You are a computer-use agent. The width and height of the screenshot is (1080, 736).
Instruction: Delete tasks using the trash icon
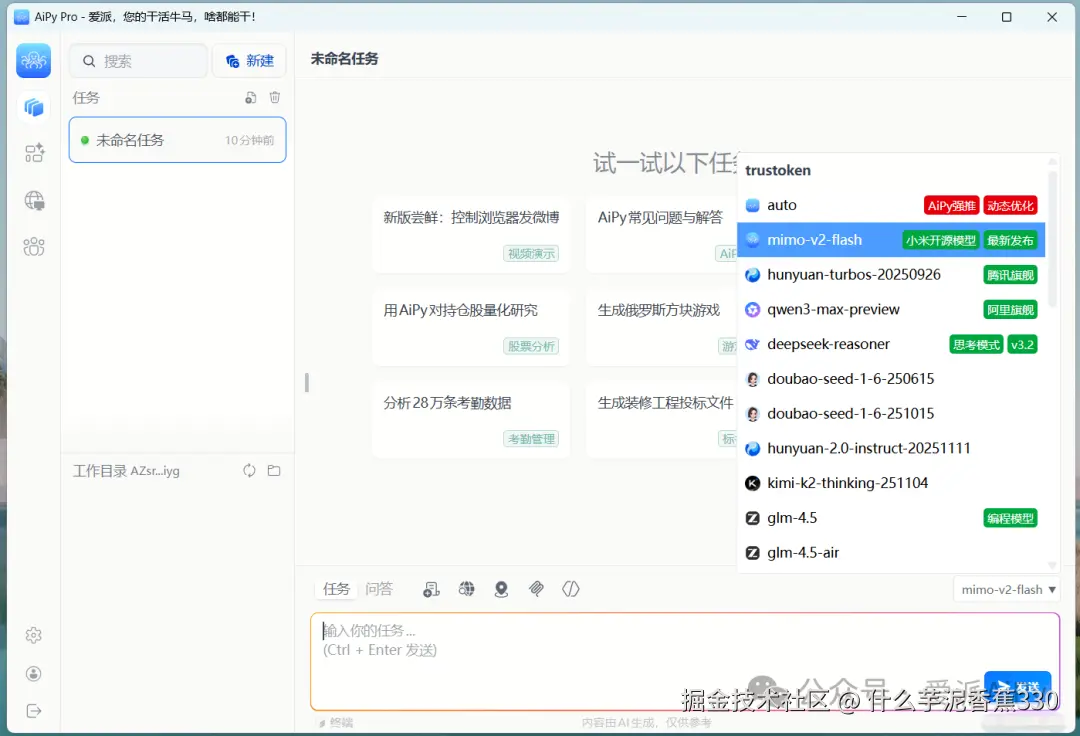pyautogui.click(x=275, y=97)
